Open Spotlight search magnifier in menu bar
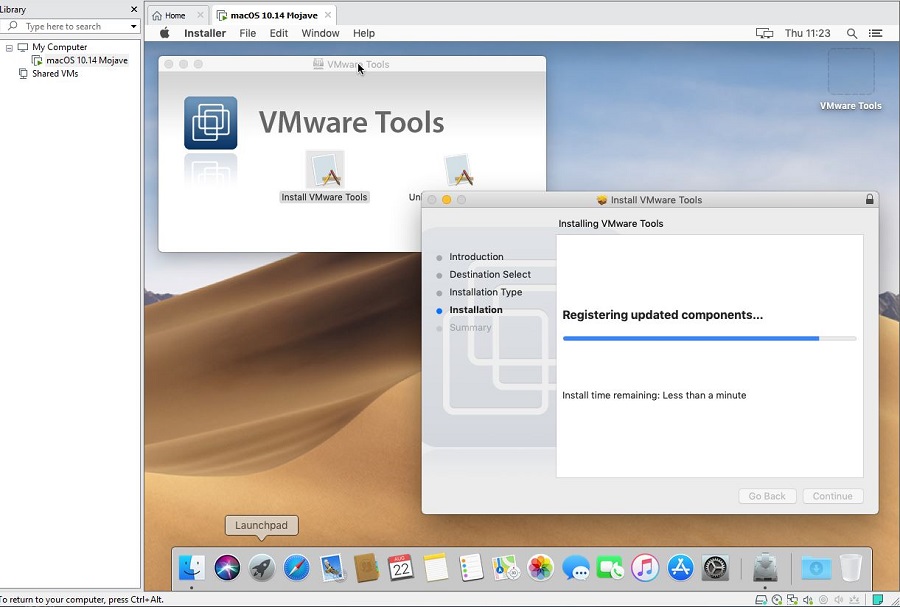The width and height of the screenshot is (900, 607). [852, 33]
